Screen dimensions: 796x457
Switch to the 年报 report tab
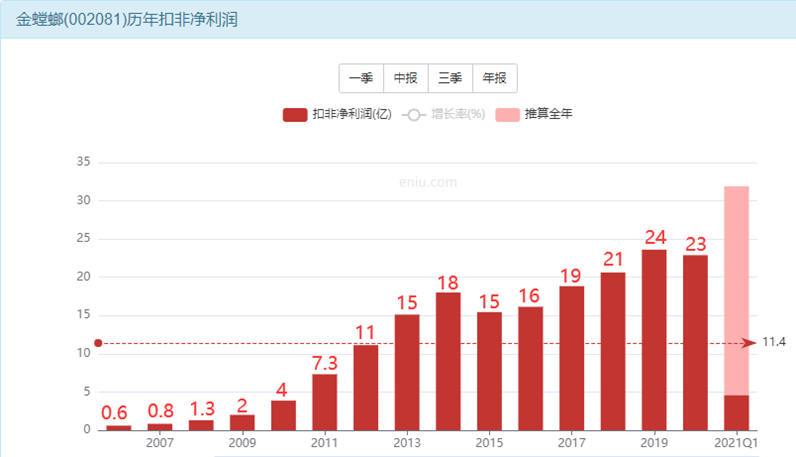pos(495,78)
